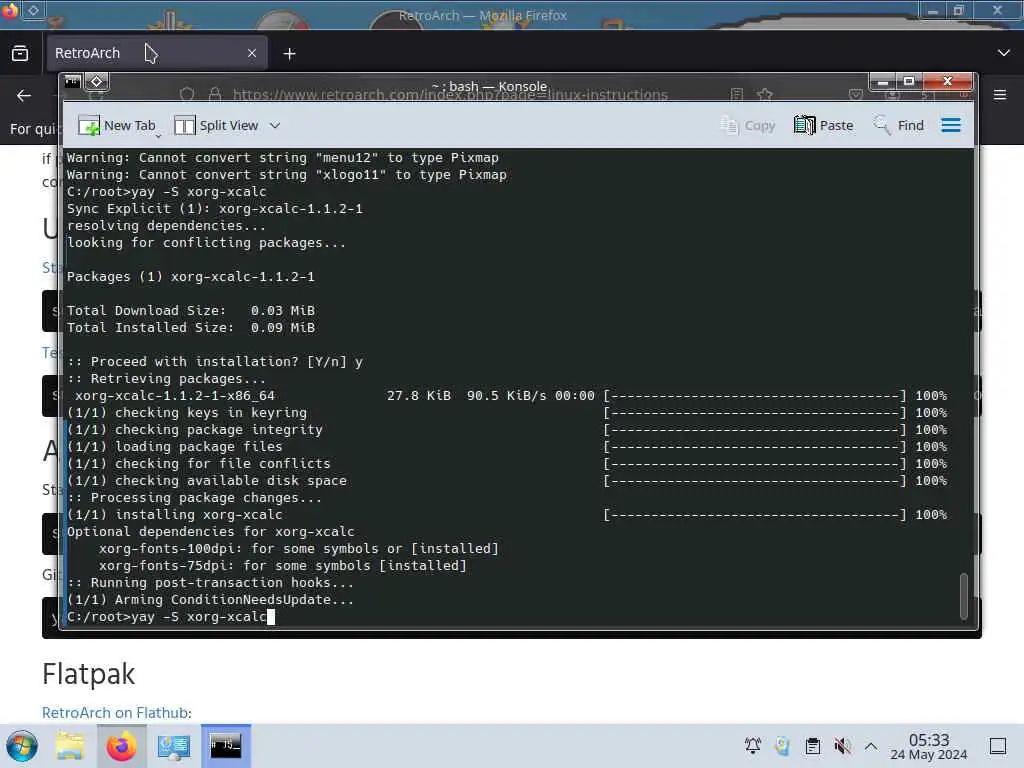Open a New Tab in Konsole
Viewport: 1024px width, 768px height.
click(x=118, y=125)
